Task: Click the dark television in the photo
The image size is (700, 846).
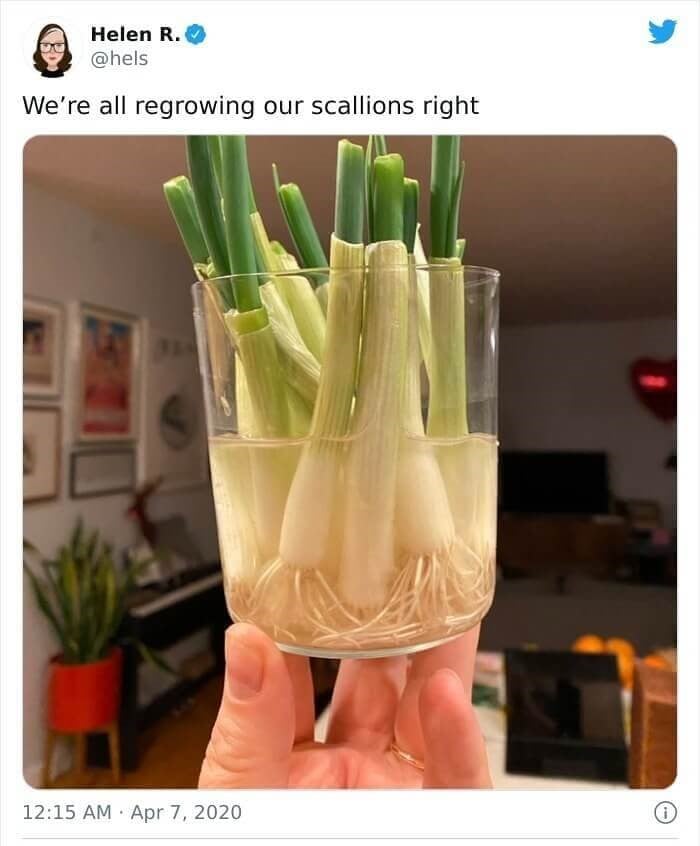Action: coord(555,482)
